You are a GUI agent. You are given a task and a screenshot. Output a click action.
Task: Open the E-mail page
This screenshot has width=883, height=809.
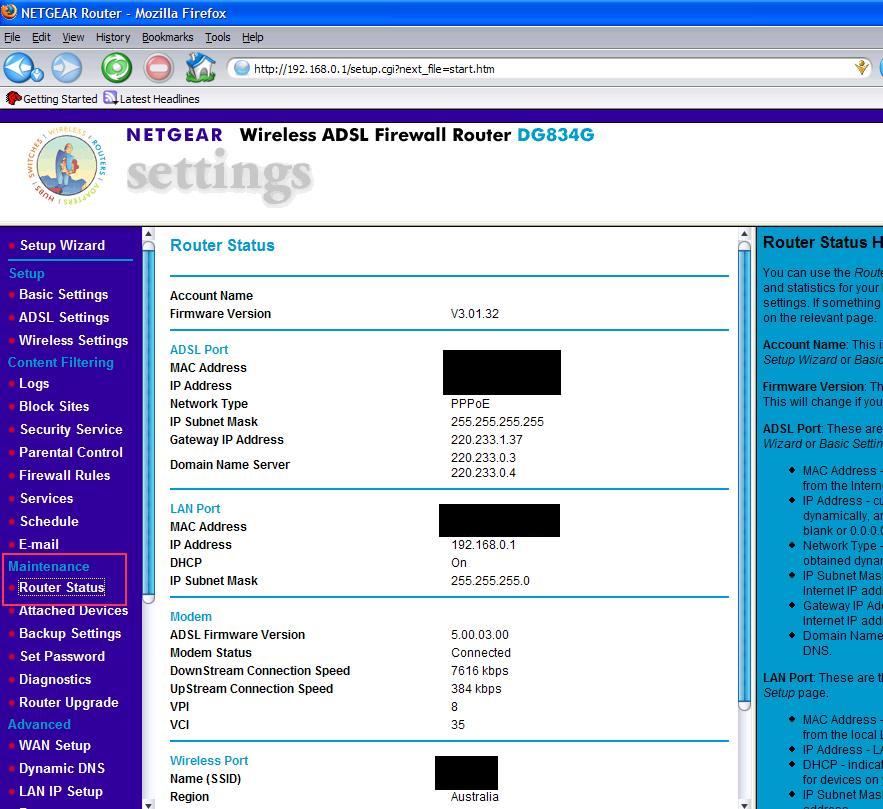pyautogui.click(x=39, y=544)
